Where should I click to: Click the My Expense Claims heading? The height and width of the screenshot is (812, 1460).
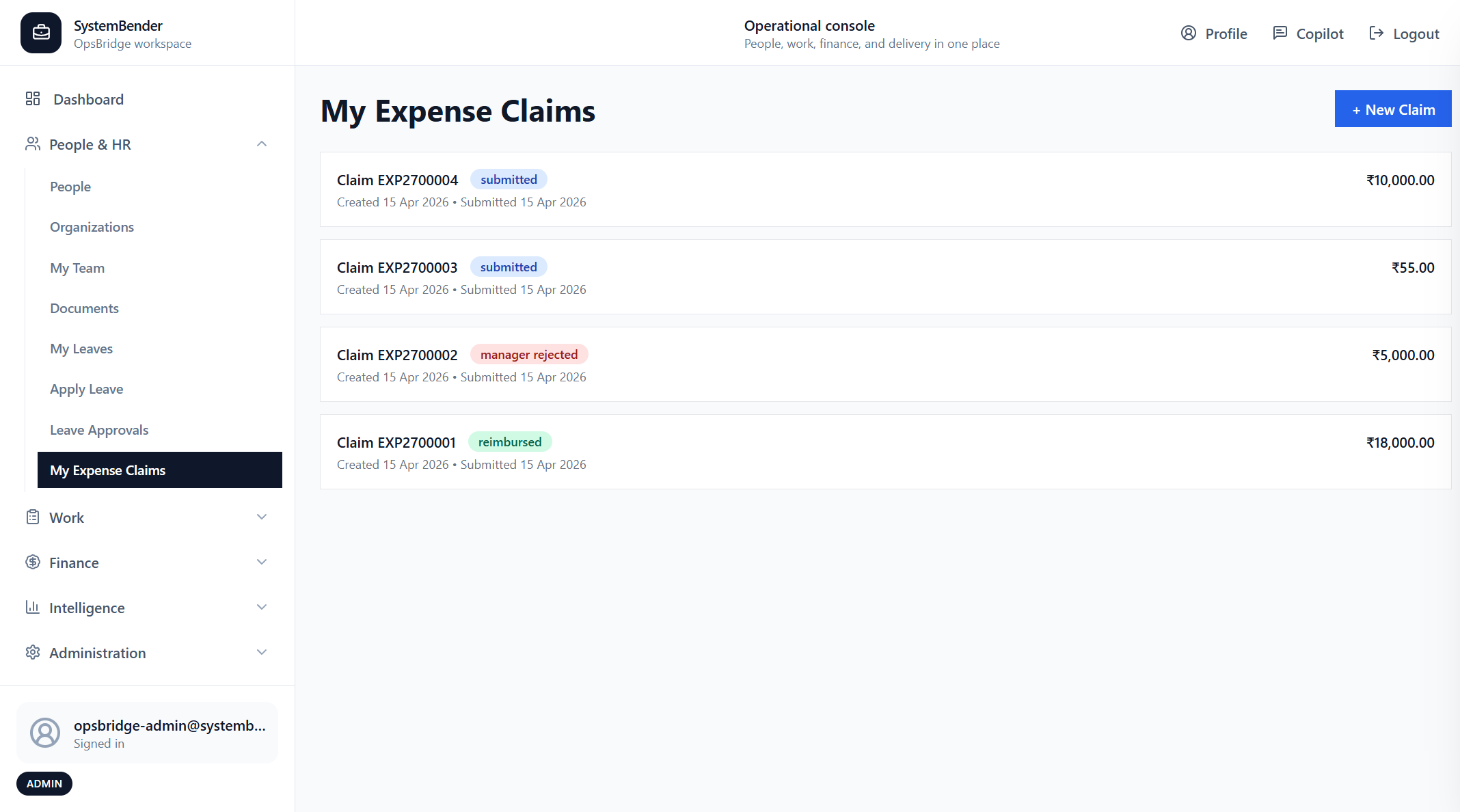coord(458,111)
